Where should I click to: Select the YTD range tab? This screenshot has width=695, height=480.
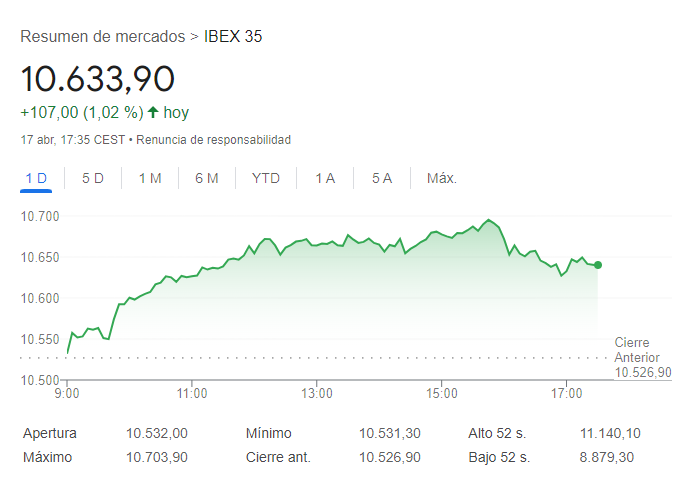266,178
